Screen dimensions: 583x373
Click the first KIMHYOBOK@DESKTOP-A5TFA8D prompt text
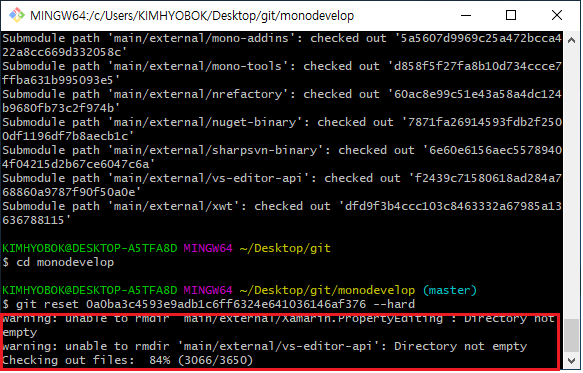pyautogui.click(x=90, y=248)
